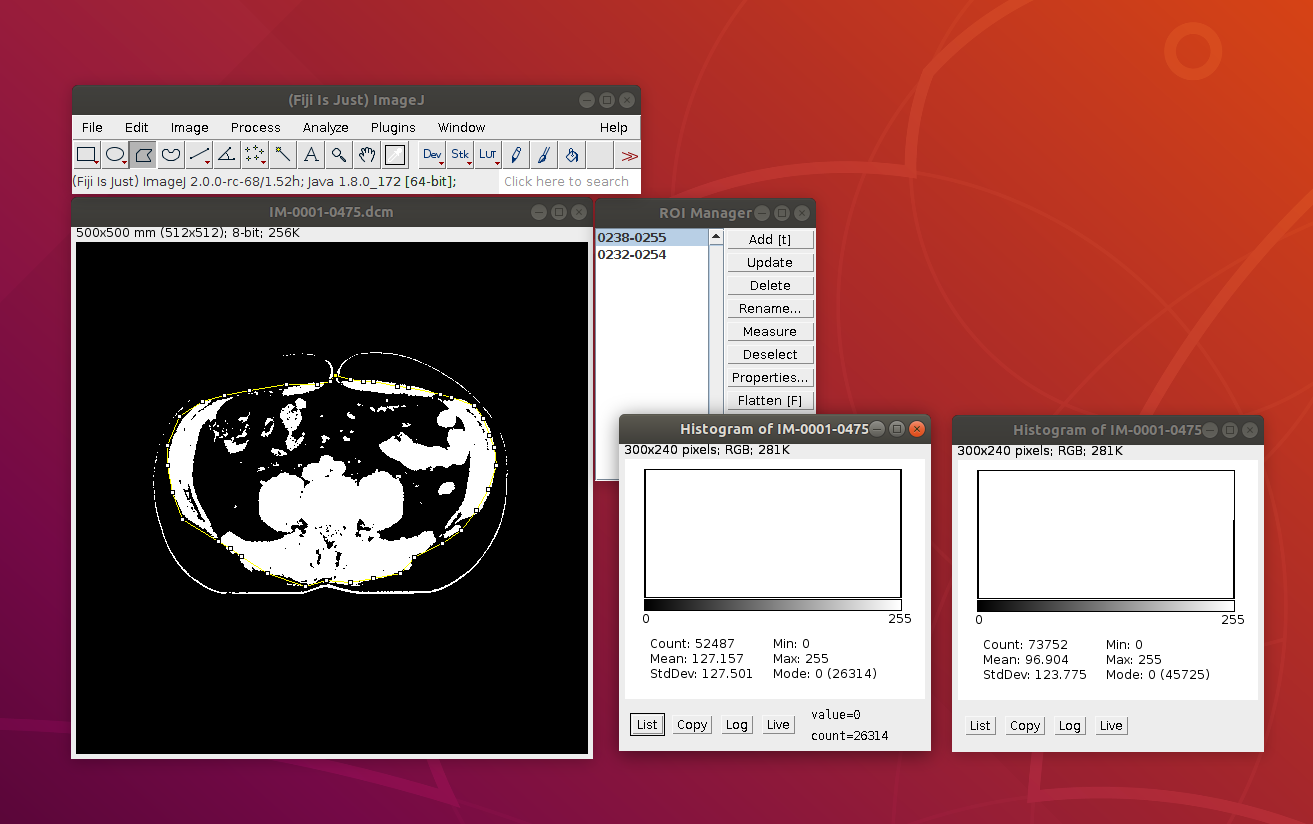The height and width of the screenshot is (824, 1313).
Task: Select the Wand tracing tool
Action: point(283,155)
